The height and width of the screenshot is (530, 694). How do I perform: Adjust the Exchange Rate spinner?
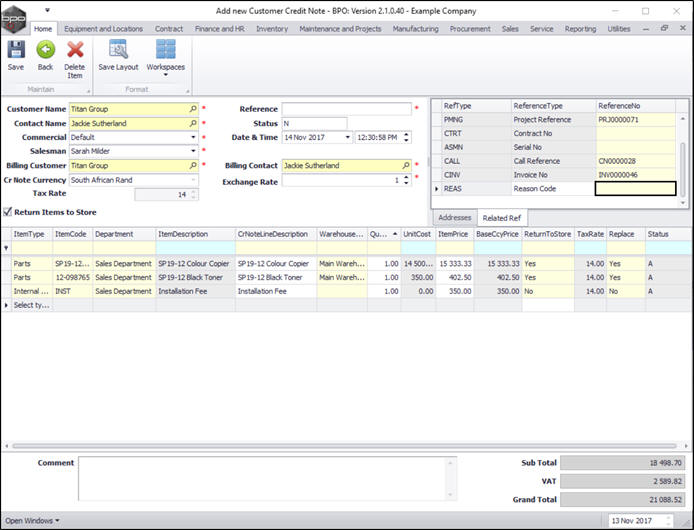coord(406,180)
